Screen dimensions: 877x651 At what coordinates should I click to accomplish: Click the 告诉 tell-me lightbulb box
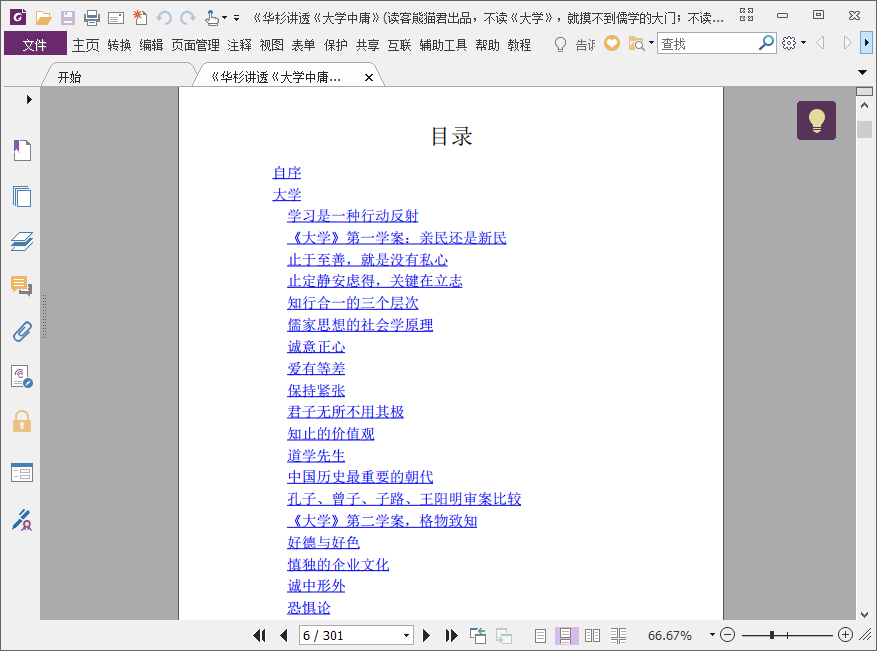(x=574, y=44)
